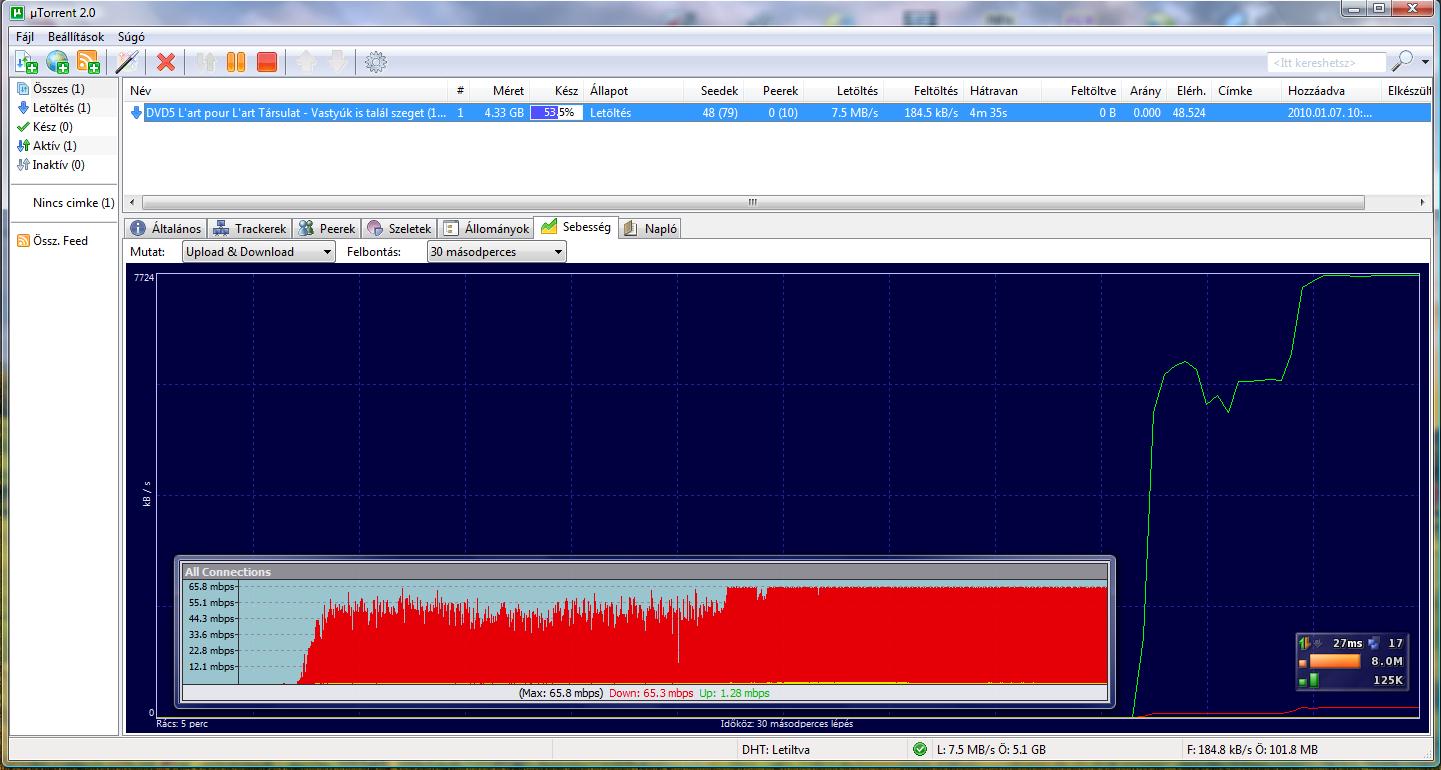Switch to the Sebesség tab
1441x770 pixels.
[576, 227]
